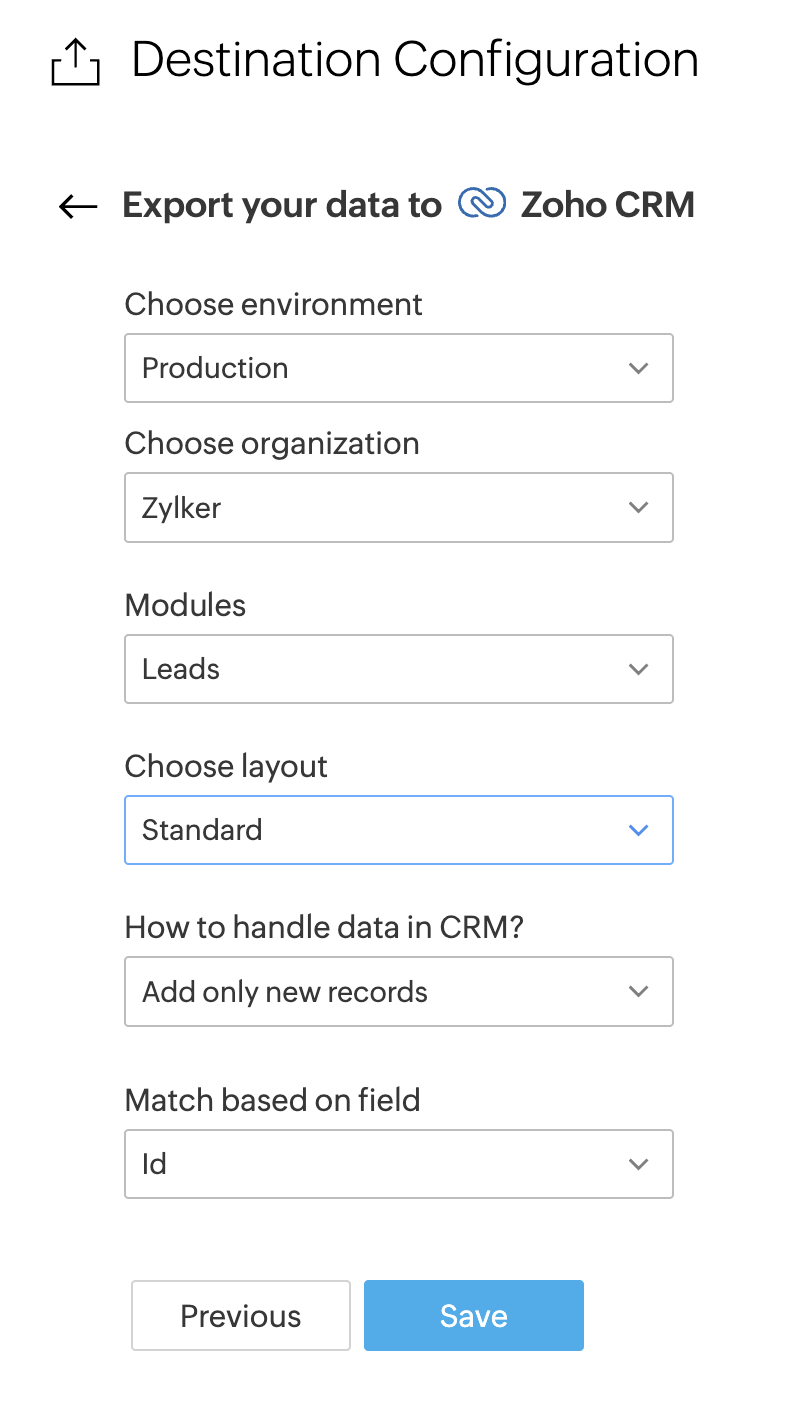
Task: Click the chevron in the match field selector
Action: (638, 1164)
